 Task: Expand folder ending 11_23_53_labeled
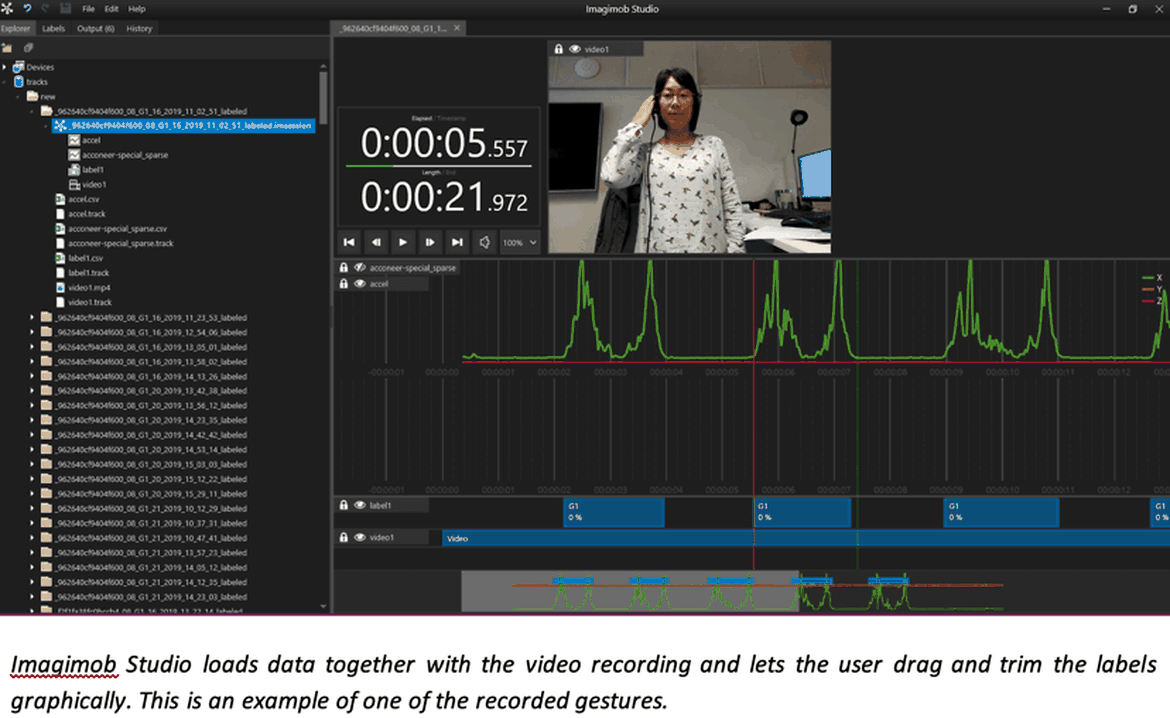click(32, 317)
